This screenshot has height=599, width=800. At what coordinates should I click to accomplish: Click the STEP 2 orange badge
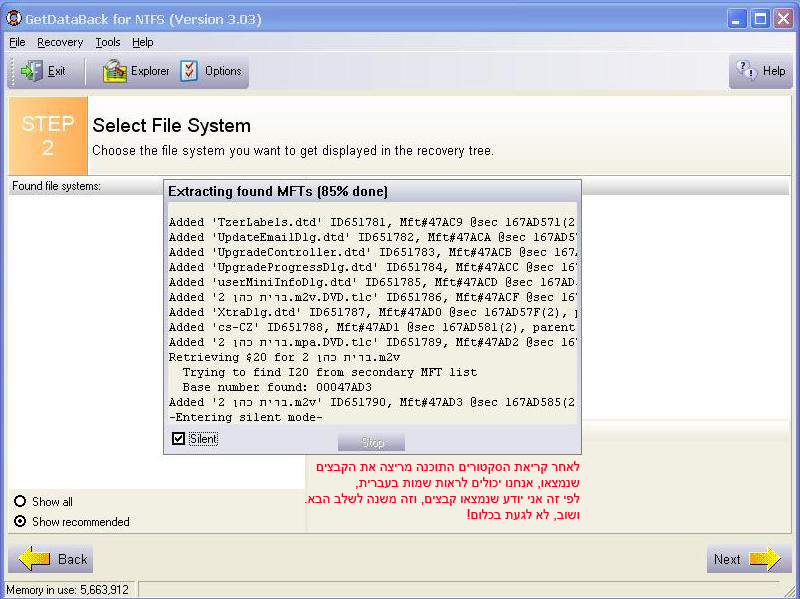click(x=48, y=136)
